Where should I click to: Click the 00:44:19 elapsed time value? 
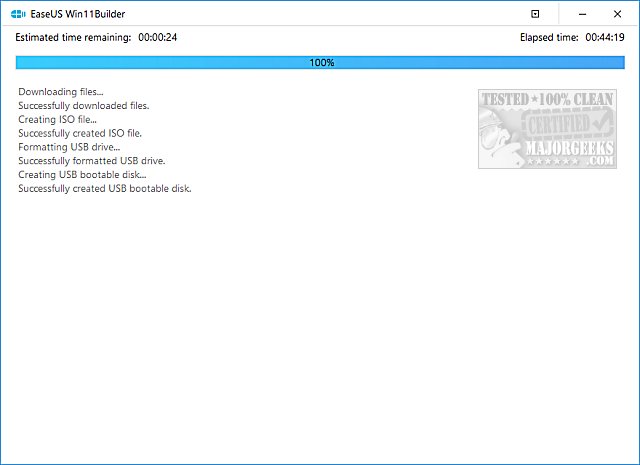point(605,38)
